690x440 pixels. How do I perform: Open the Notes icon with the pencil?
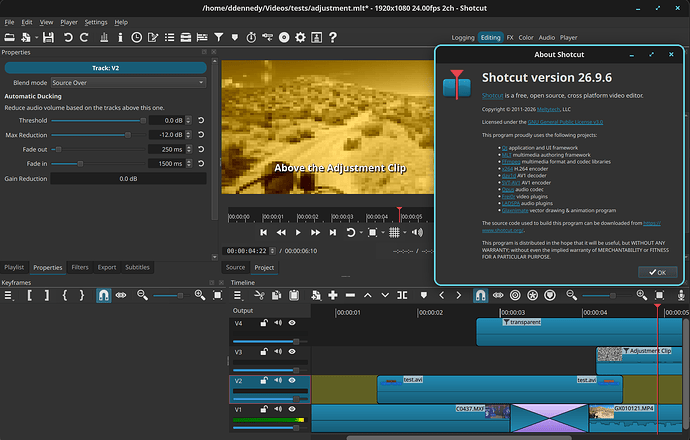click(x=153, y=37)
